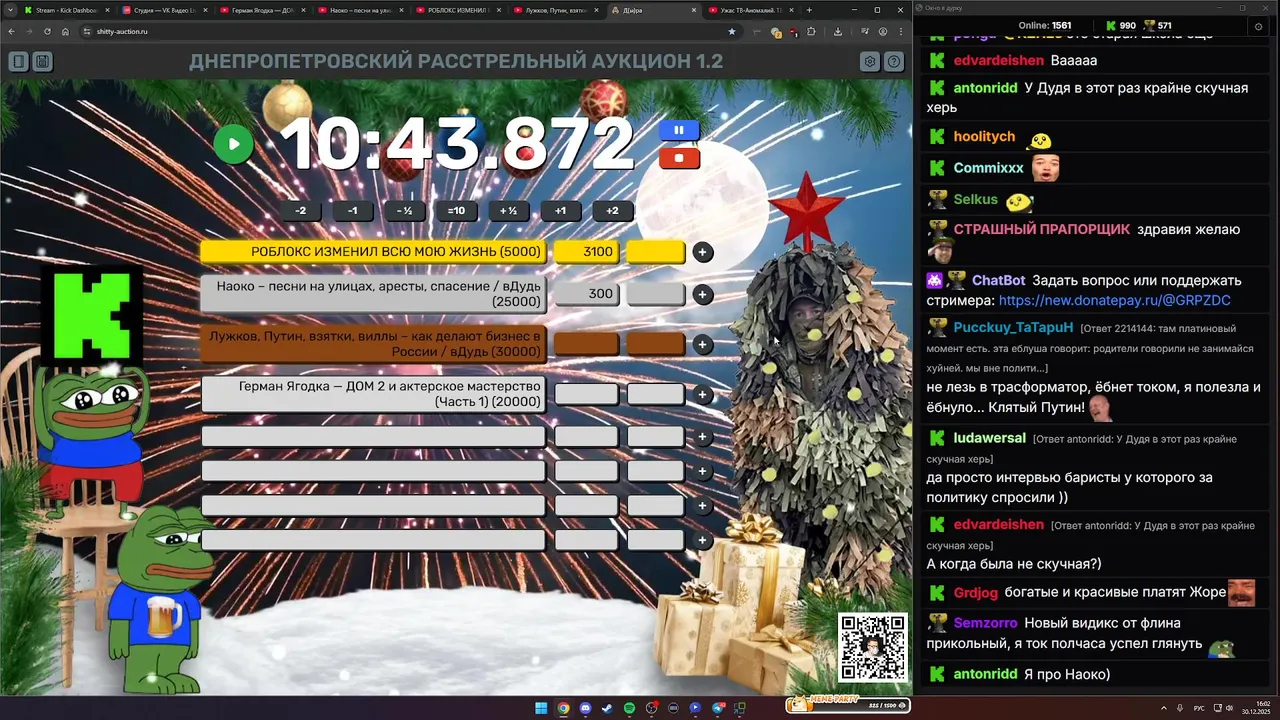The image size is (1280, 720).
Task: Open Chrome from the taskbar
Action: pos(563,708)
